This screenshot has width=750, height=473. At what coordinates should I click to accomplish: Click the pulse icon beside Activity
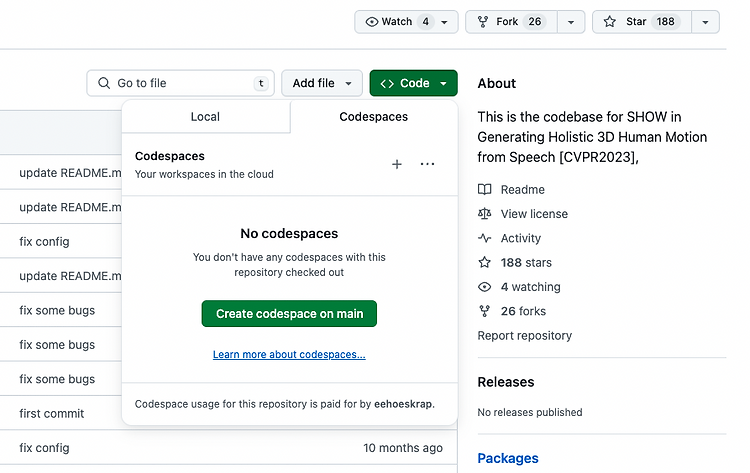tap(485, 238)
